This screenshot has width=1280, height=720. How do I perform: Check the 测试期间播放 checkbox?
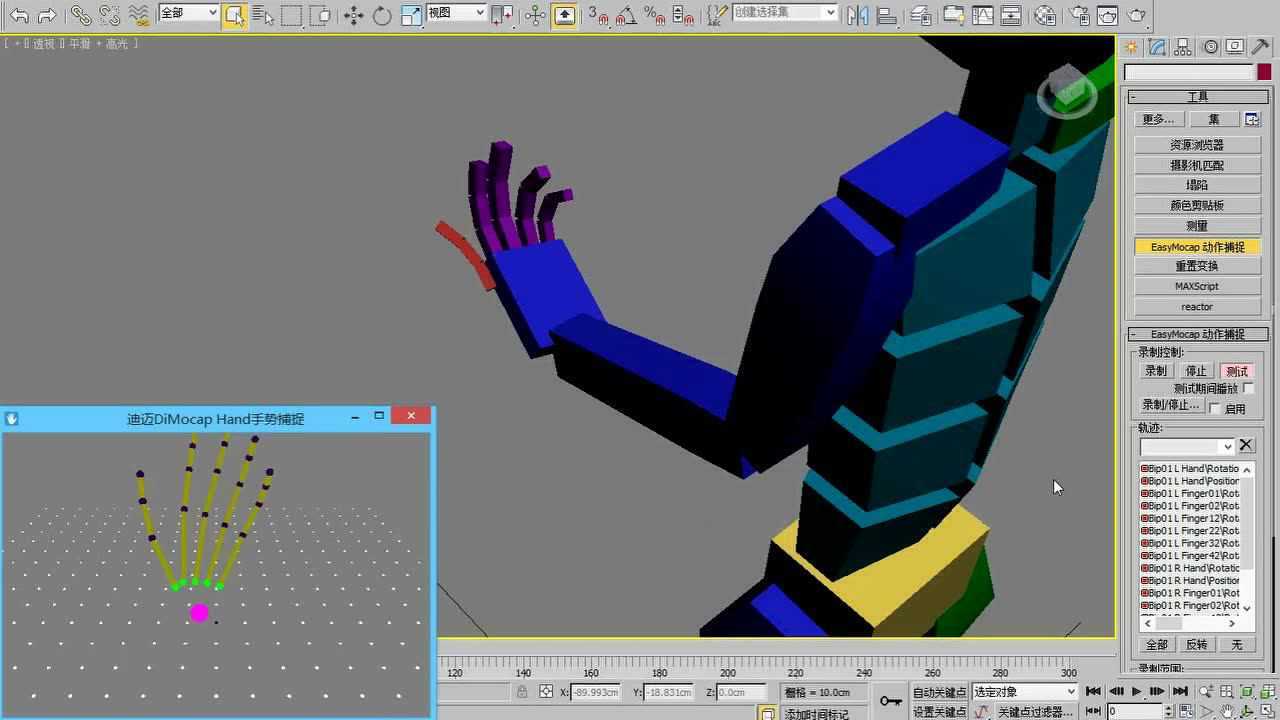point(1248,388)
